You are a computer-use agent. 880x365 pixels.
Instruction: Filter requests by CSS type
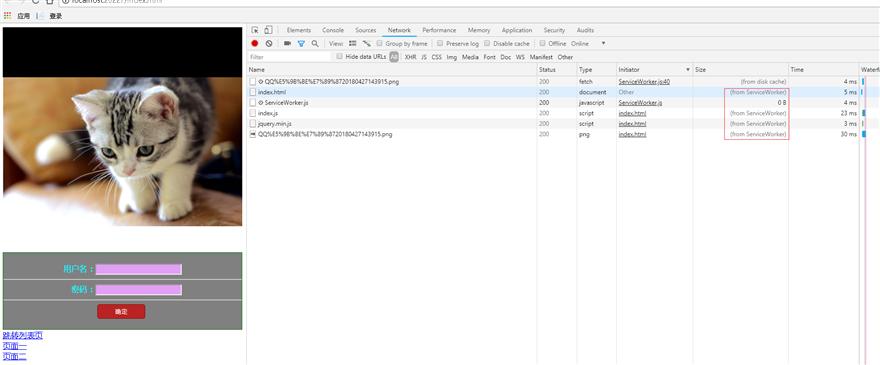click(x=437, y=57)
